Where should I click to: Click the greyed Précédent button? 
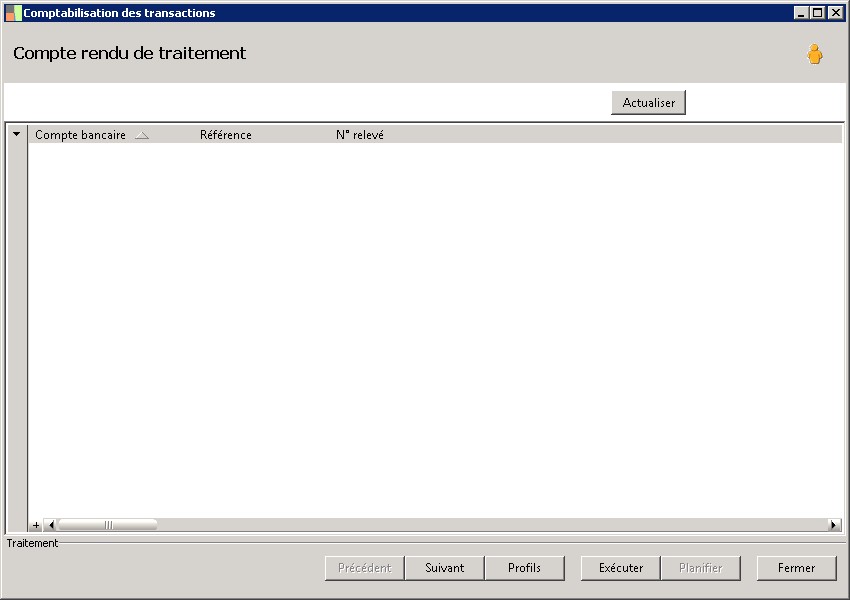coord(364,568)
